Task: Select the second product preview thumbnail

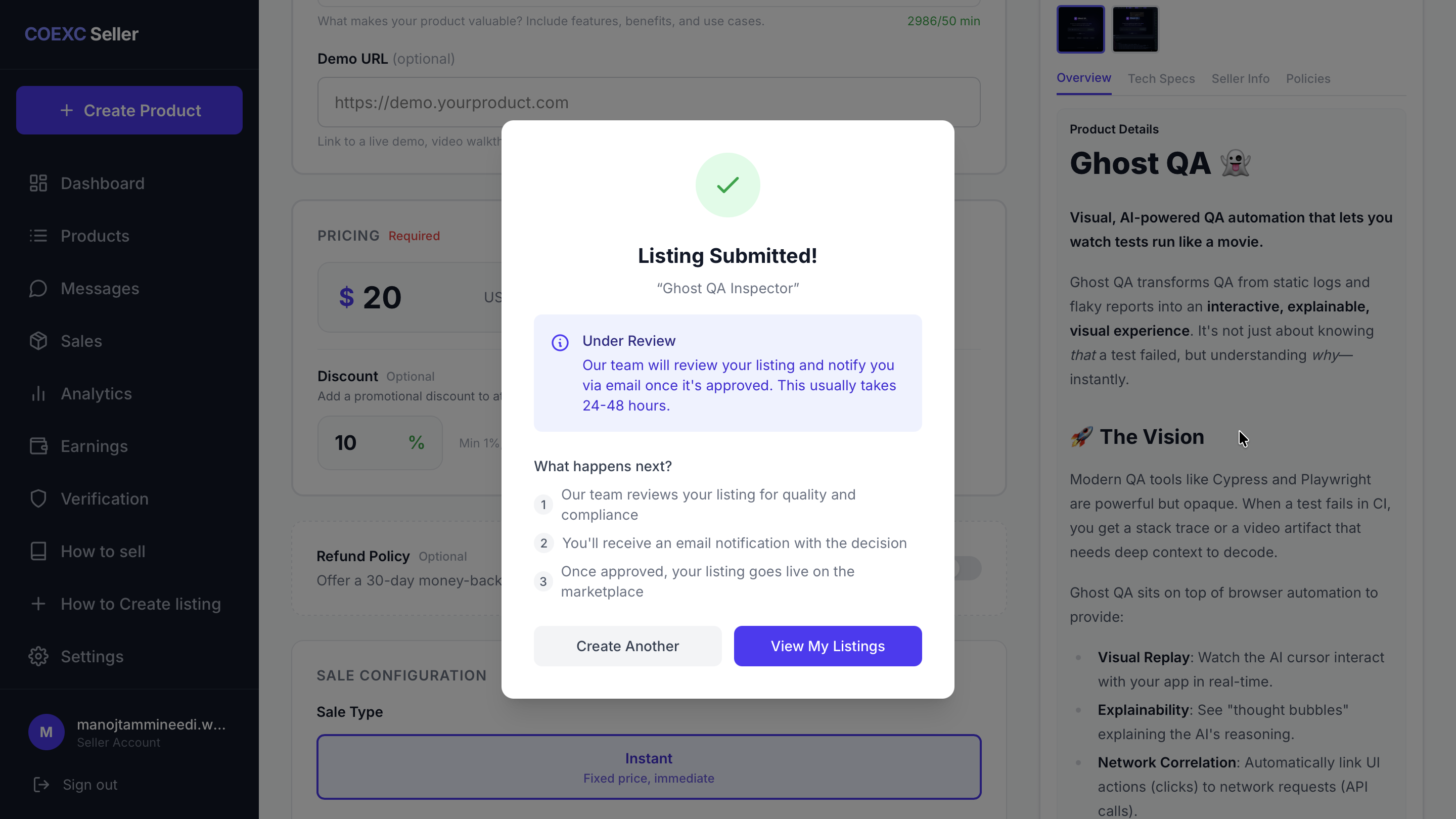Action: (x=1135, y=28)
